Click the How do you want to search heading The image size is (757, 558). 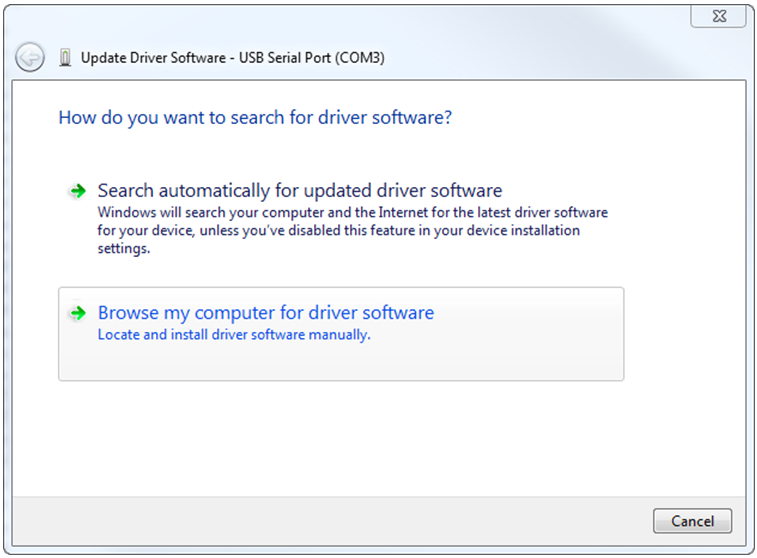tap(255, 118)
